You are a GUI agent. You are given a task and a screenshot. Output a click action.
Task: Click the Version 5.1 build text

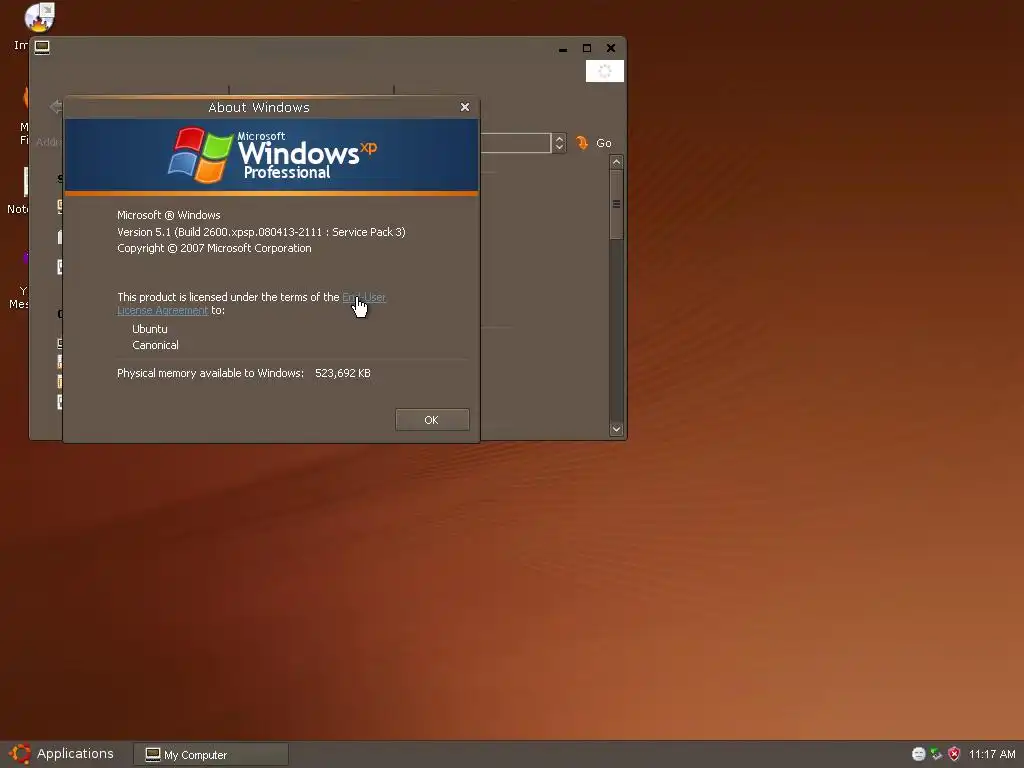261,232
